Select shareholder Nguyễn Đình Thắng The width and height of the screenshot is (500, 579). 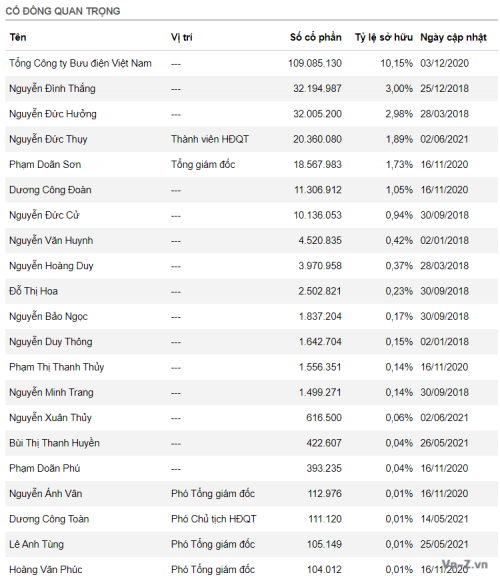[52, 89]
